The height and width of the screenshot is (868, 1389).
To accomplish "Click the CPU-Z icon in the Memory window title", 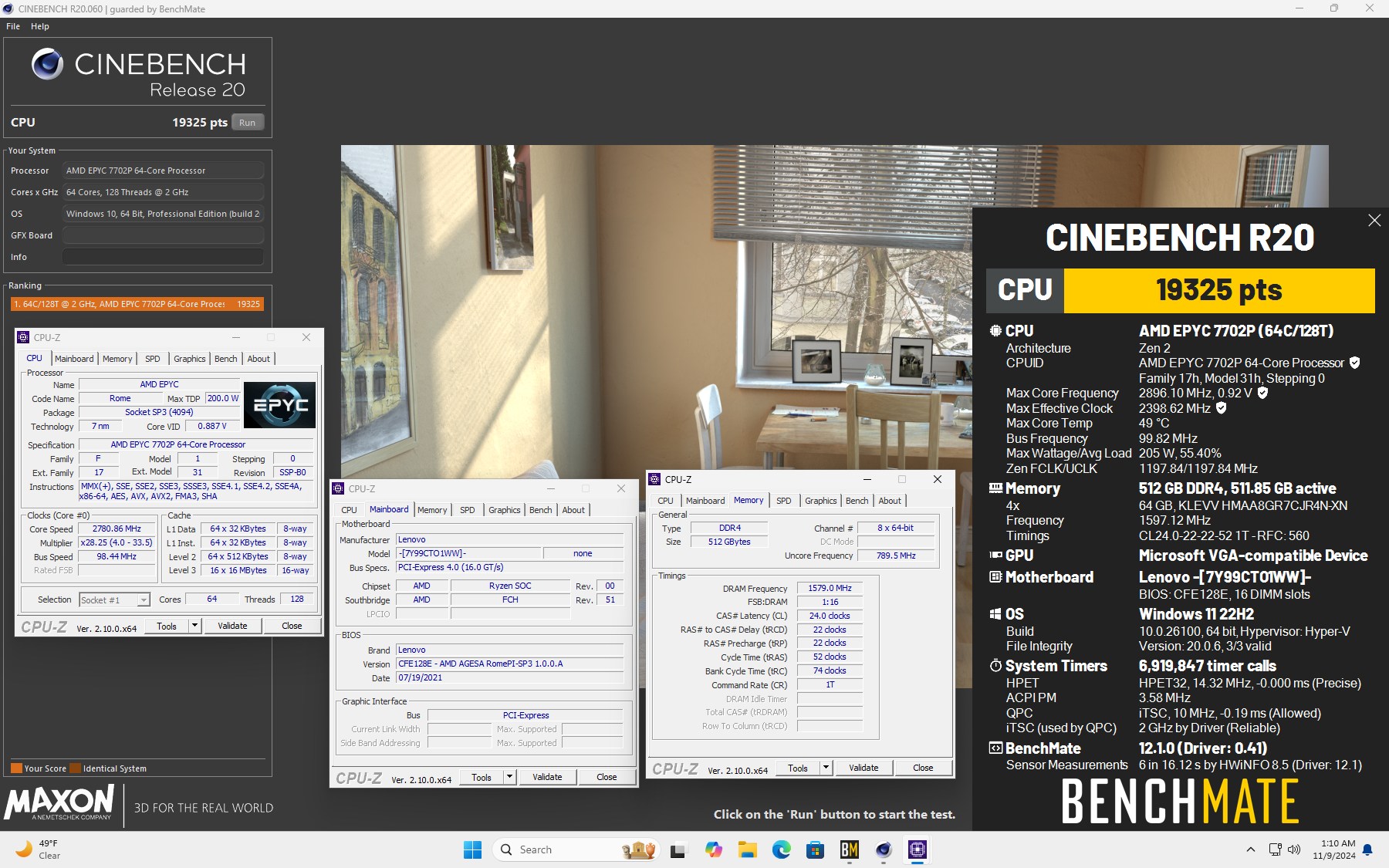I will 654,479.
